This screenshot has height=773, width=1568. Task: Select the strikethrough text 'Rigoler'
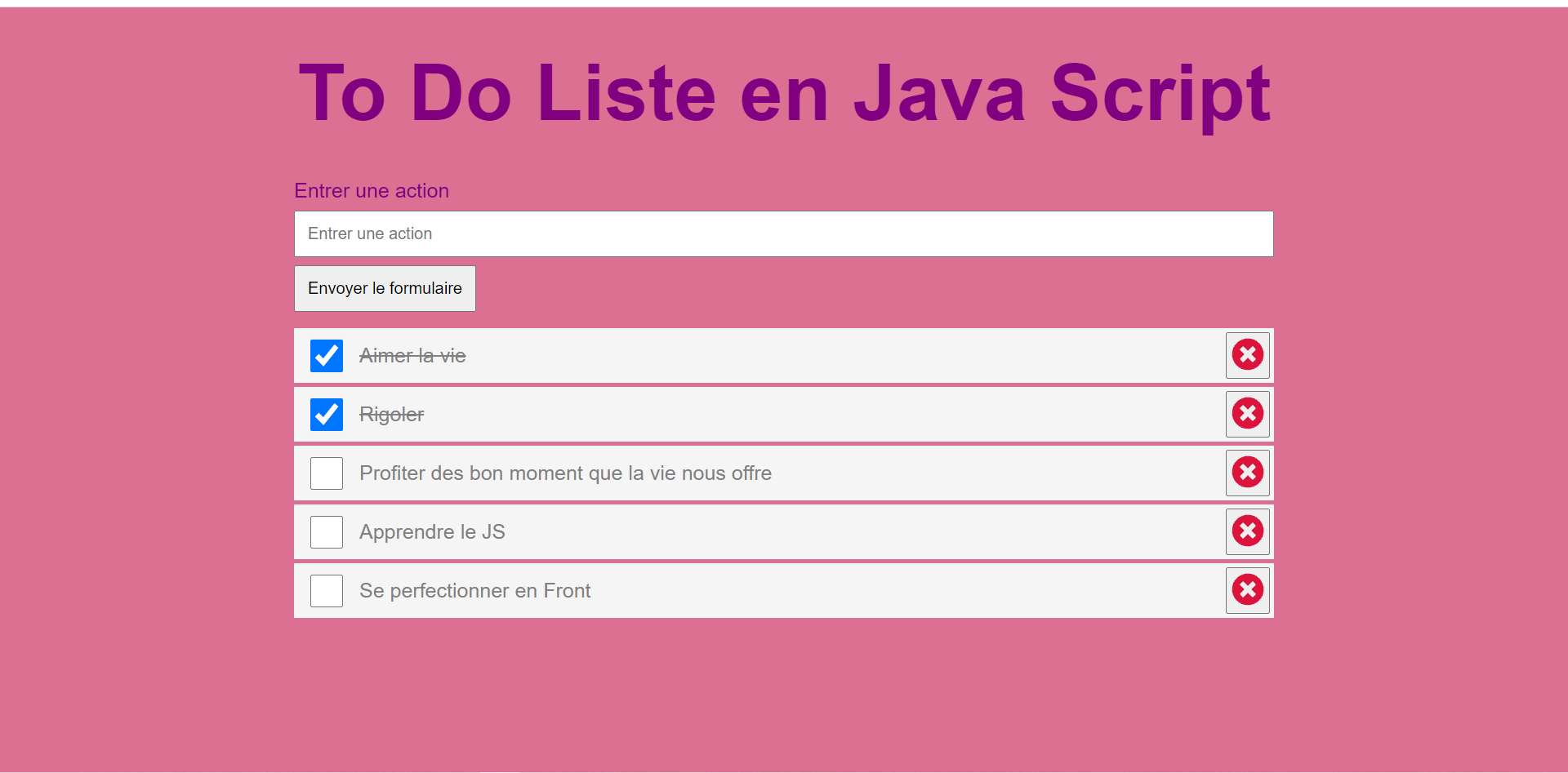(391, 414)
